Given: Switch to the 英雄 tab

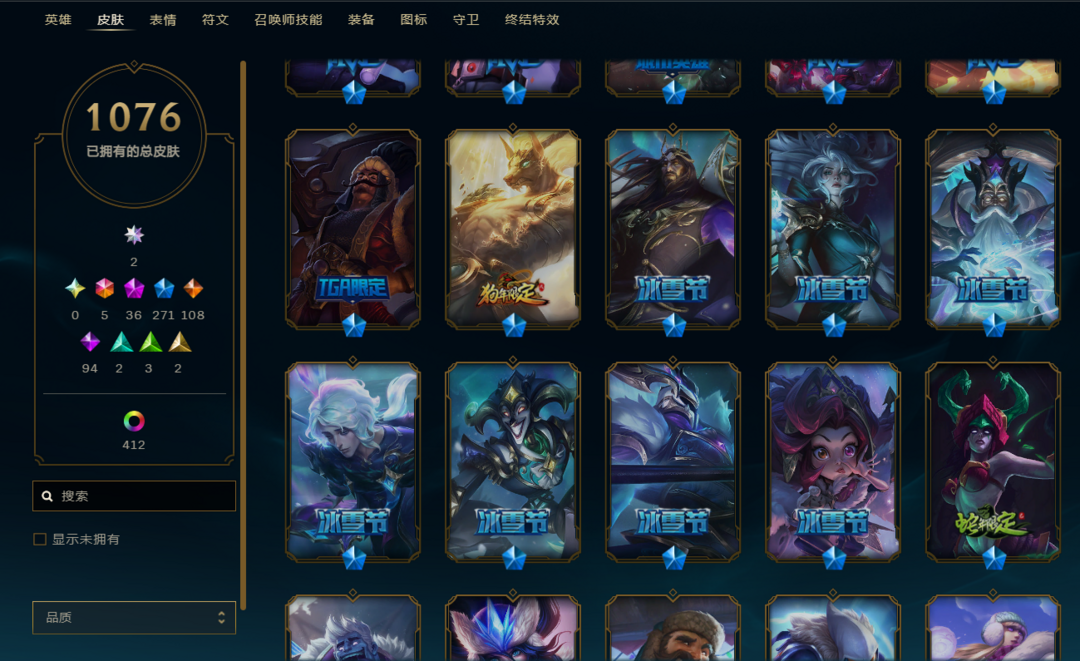Looking at the screenshot, I should pyautogui.click(x=59, y=20).
